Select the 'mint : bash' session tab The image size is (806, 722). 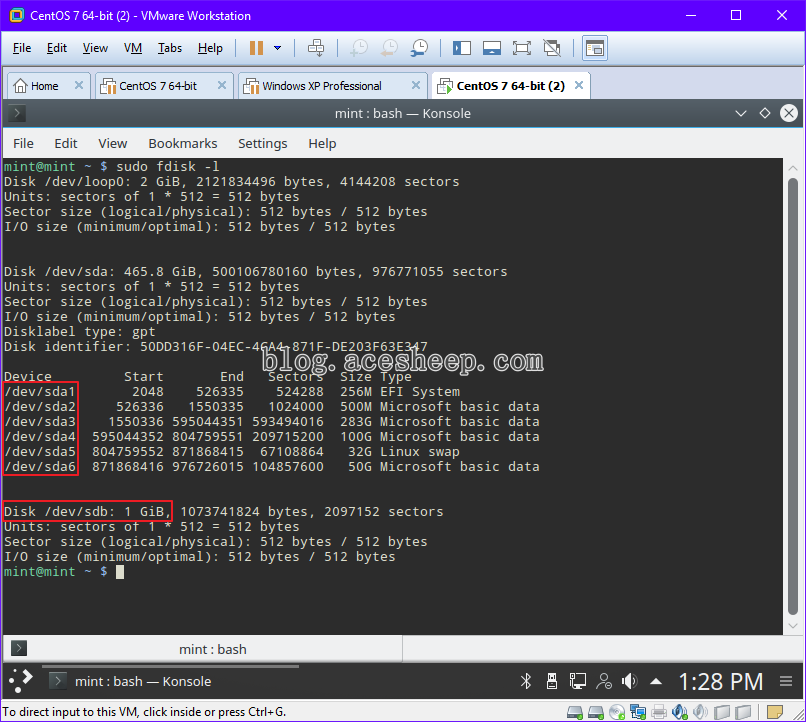coord(204,649)
